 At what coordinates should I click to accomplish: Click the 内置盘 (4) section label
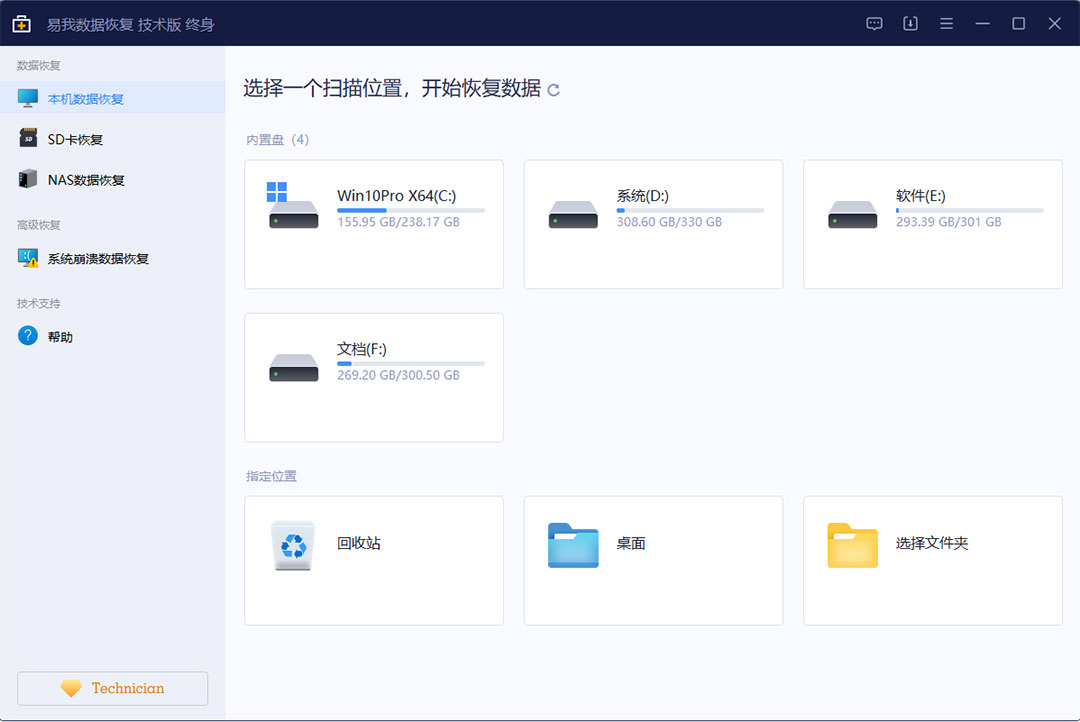(278, 140)
